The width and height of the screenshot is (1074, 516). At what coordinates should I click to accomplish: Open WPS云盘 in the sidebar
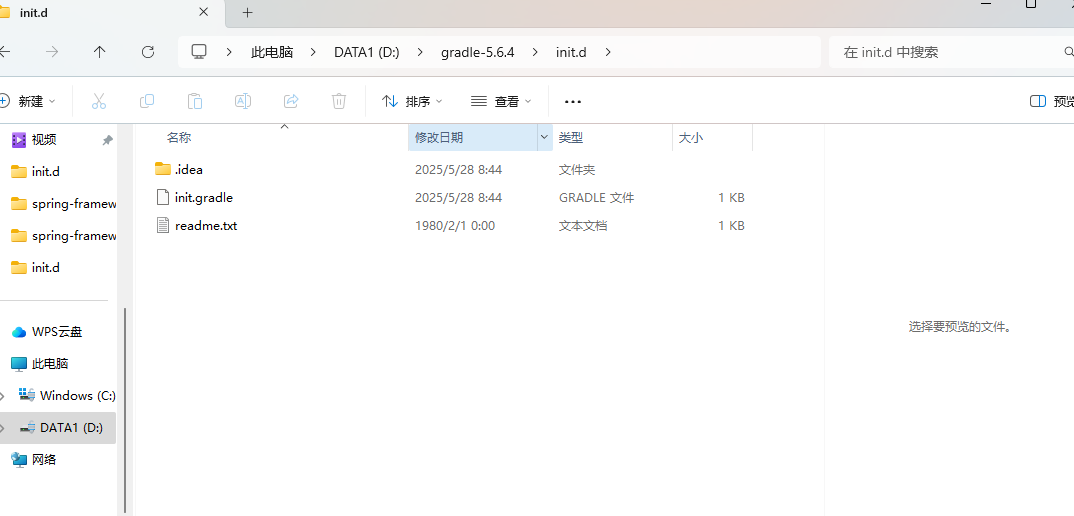click(x=57, y=332)
